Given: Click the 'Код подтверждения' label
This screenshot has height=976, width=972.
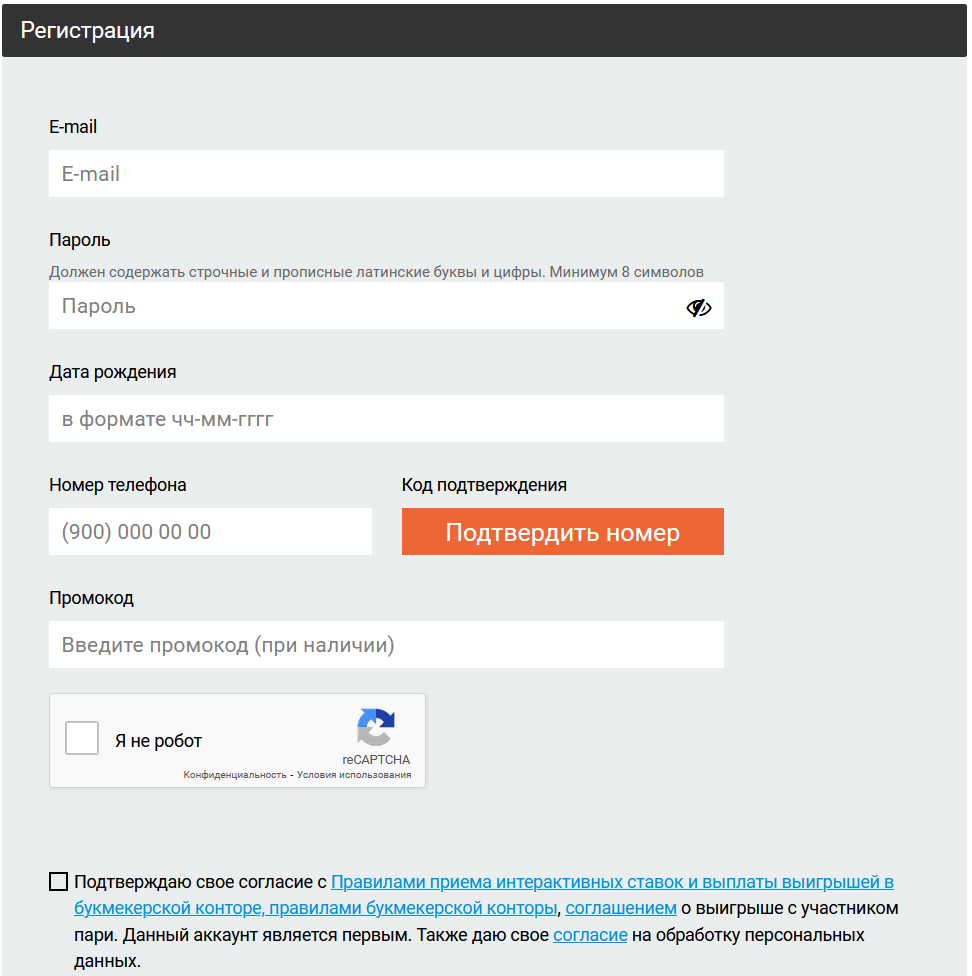Looking at the screenshot, I should pyautogui.click(x=484, y=485).
